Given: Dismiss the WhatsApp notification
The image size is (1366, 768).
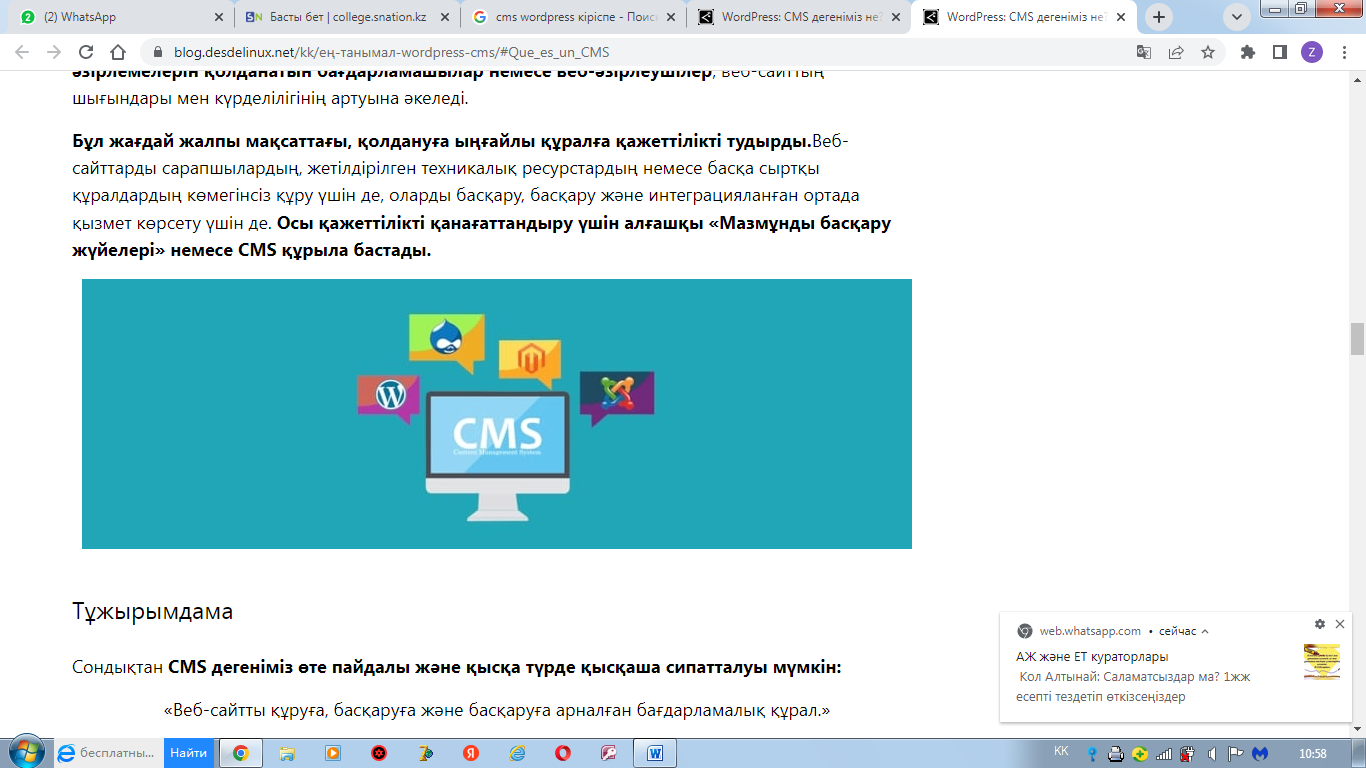Looking at the screenshot, I should coord(1340,624).
